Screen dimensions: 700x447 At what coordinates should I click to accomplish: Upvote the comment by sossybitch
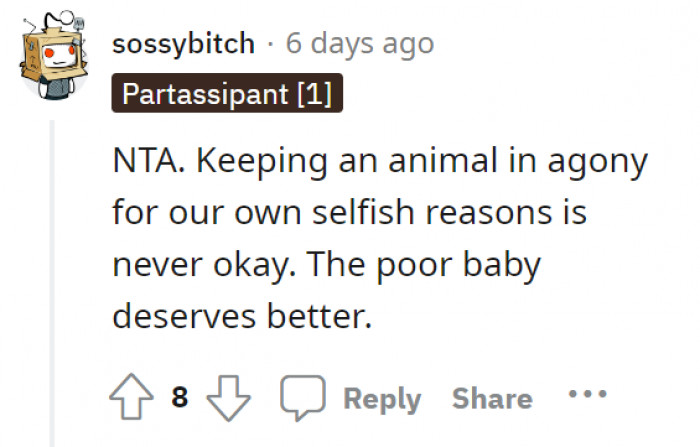pyautogui.click(x=132, y=398)
